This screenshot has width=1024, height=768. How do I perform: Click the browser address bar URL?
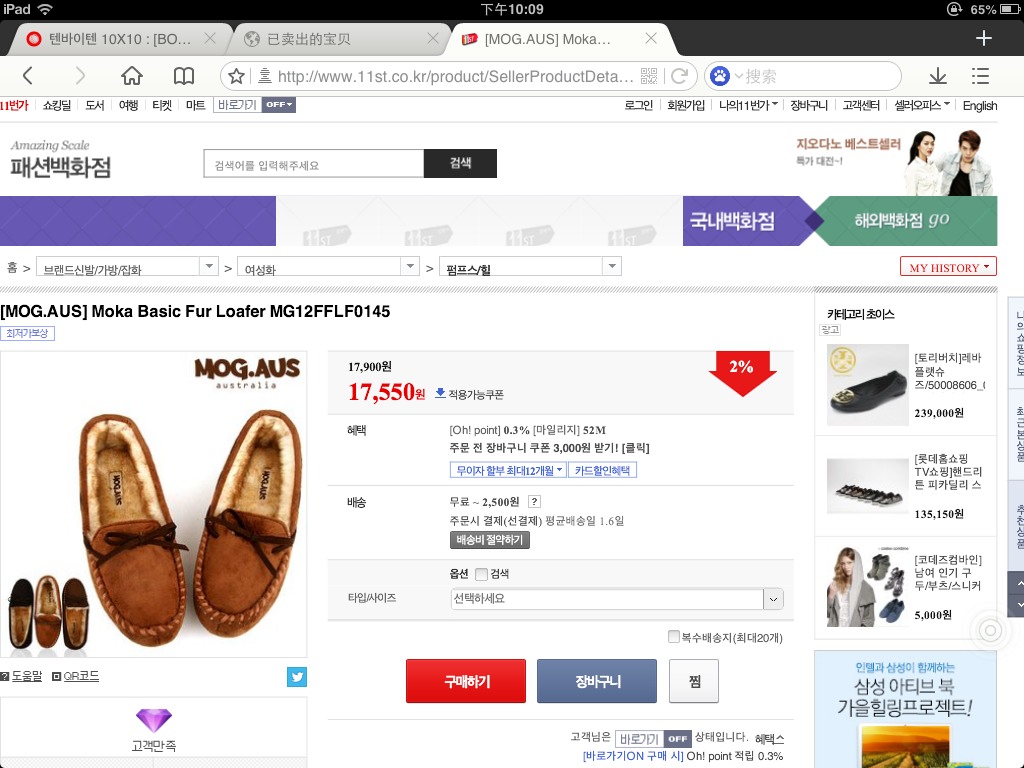(x=456, y=76)
